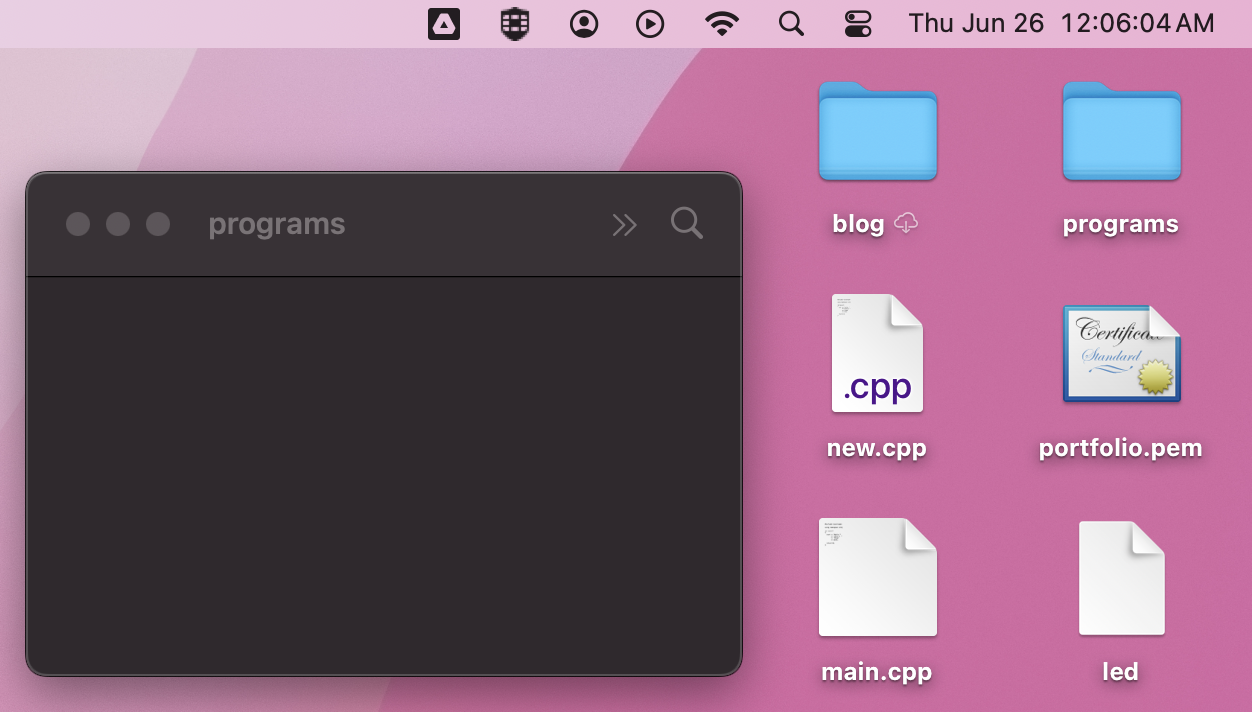Viewport: 1252px width, 712px height.
Task: Click the programs window title
Action: [x=277, y=225]
